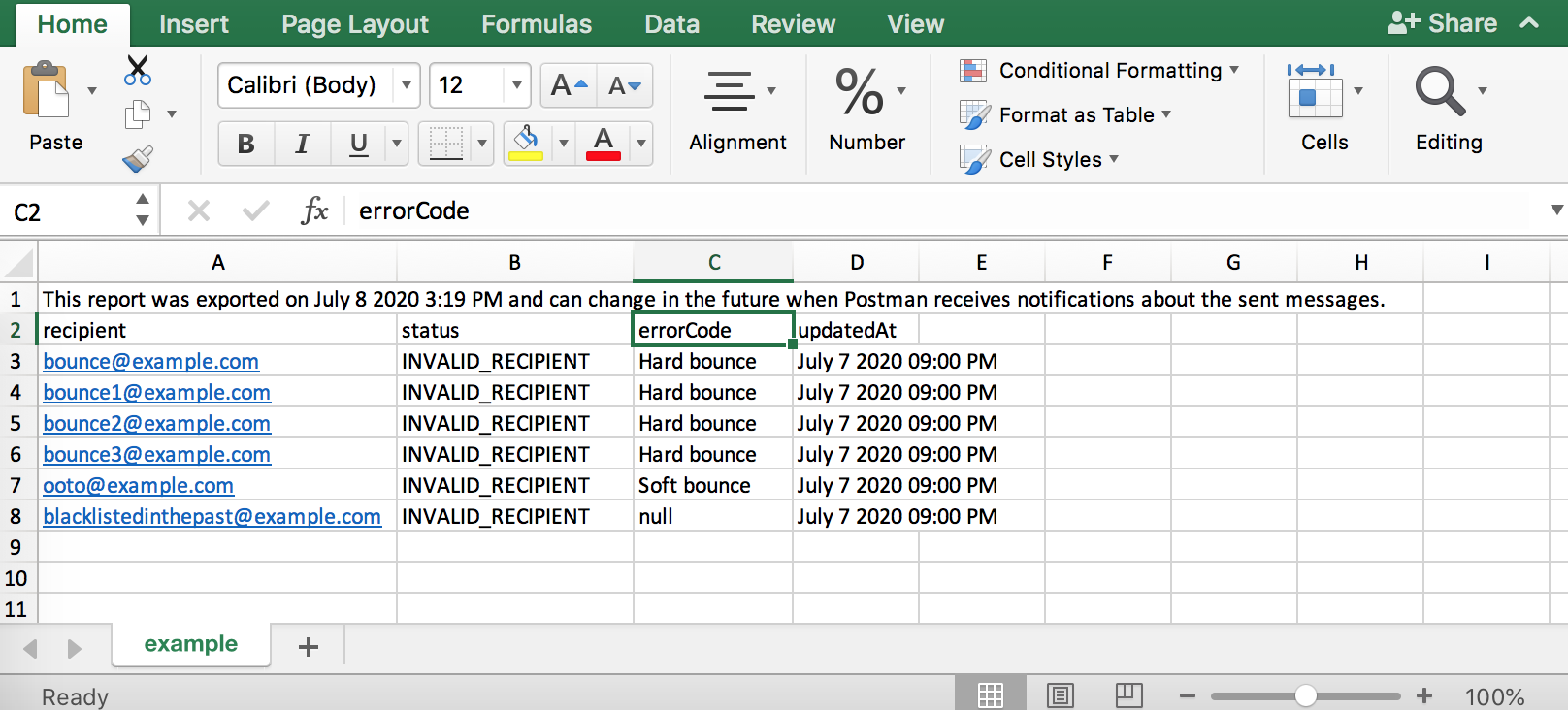Screen dimensions: 1568x710
Task: Open the Copy options dropdown arrow
Action: [172, 114]
